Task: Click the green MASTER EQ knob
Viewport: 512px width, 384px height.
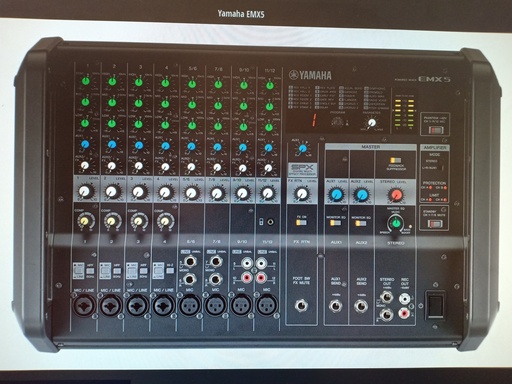Action: (396, 223)
